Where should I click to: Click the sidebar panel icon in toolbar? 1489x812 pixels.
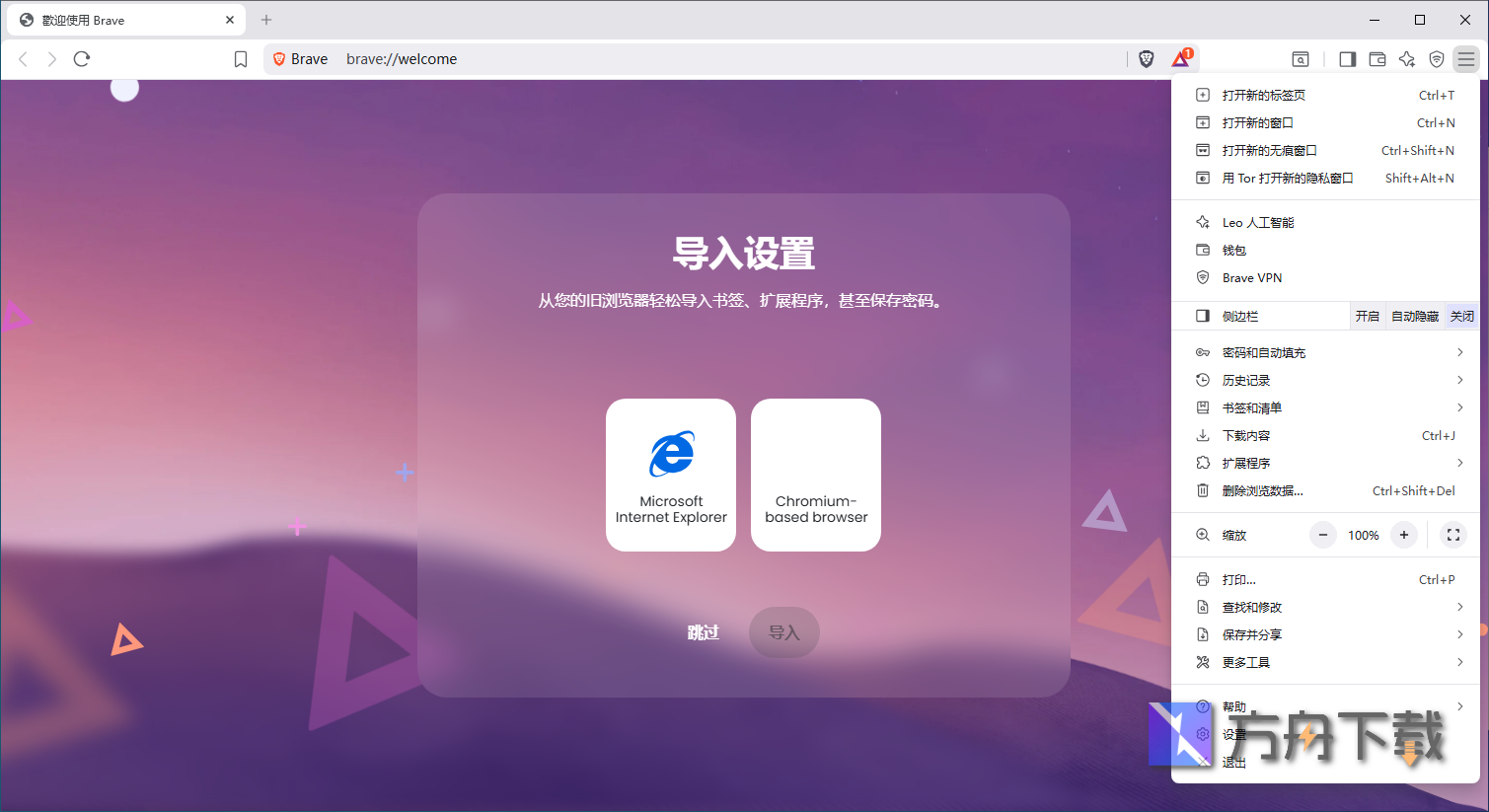(x=1346, y=59)
